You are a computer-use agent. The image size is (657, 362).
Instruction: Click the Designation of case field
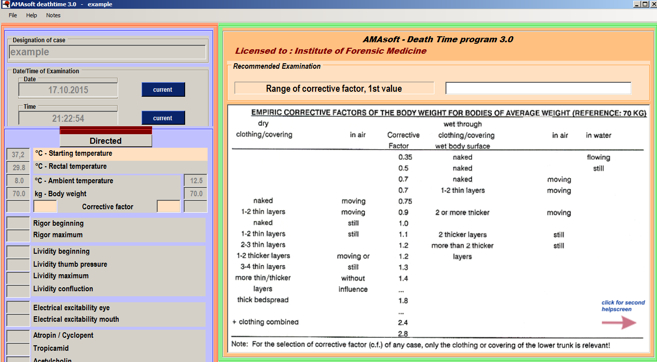point(107,52)
